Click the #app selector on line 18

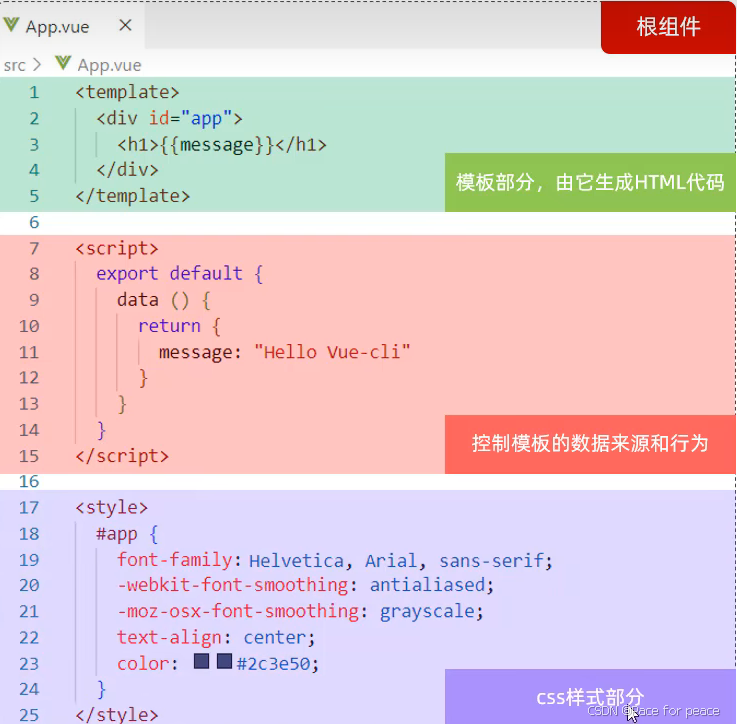[x=117, y=534]
